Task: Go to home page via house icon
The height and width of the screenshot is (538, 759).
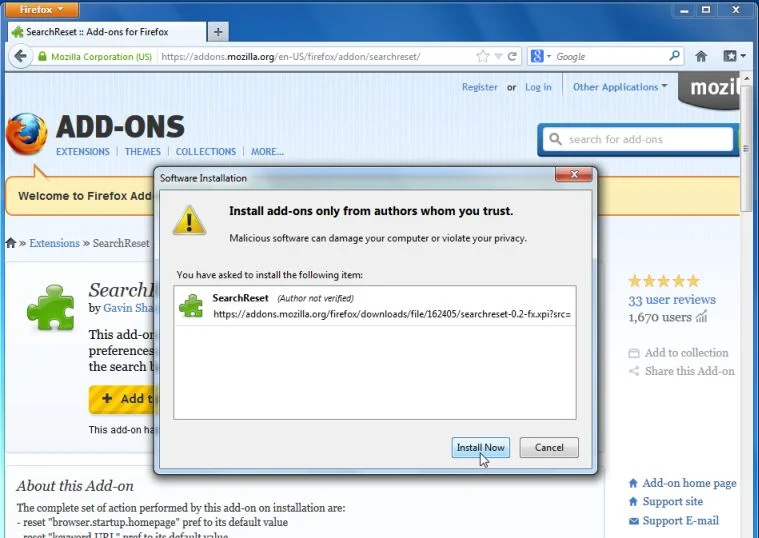Action: [701, 56]
